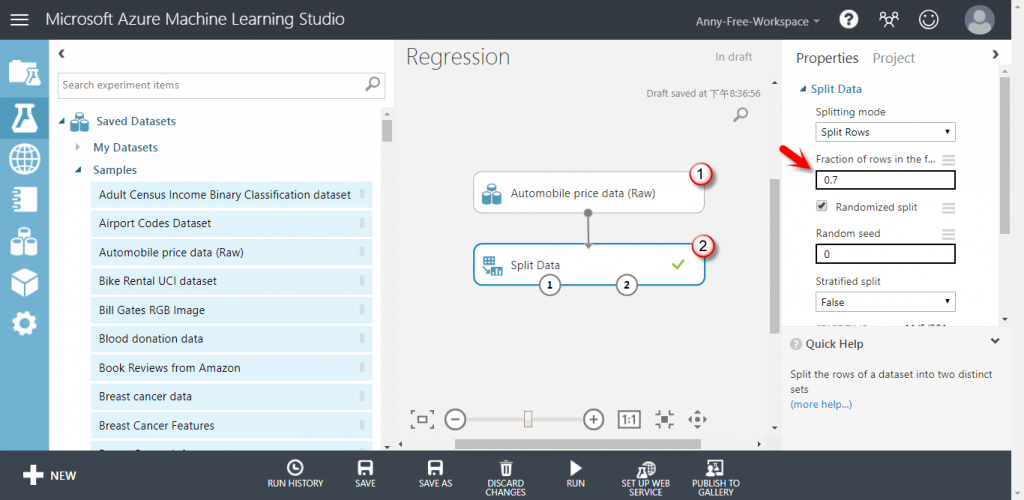The width and height of the screenshot is (1024, 500).
Task: Click the canvas search magnifier icon
Action: [741, 115]
